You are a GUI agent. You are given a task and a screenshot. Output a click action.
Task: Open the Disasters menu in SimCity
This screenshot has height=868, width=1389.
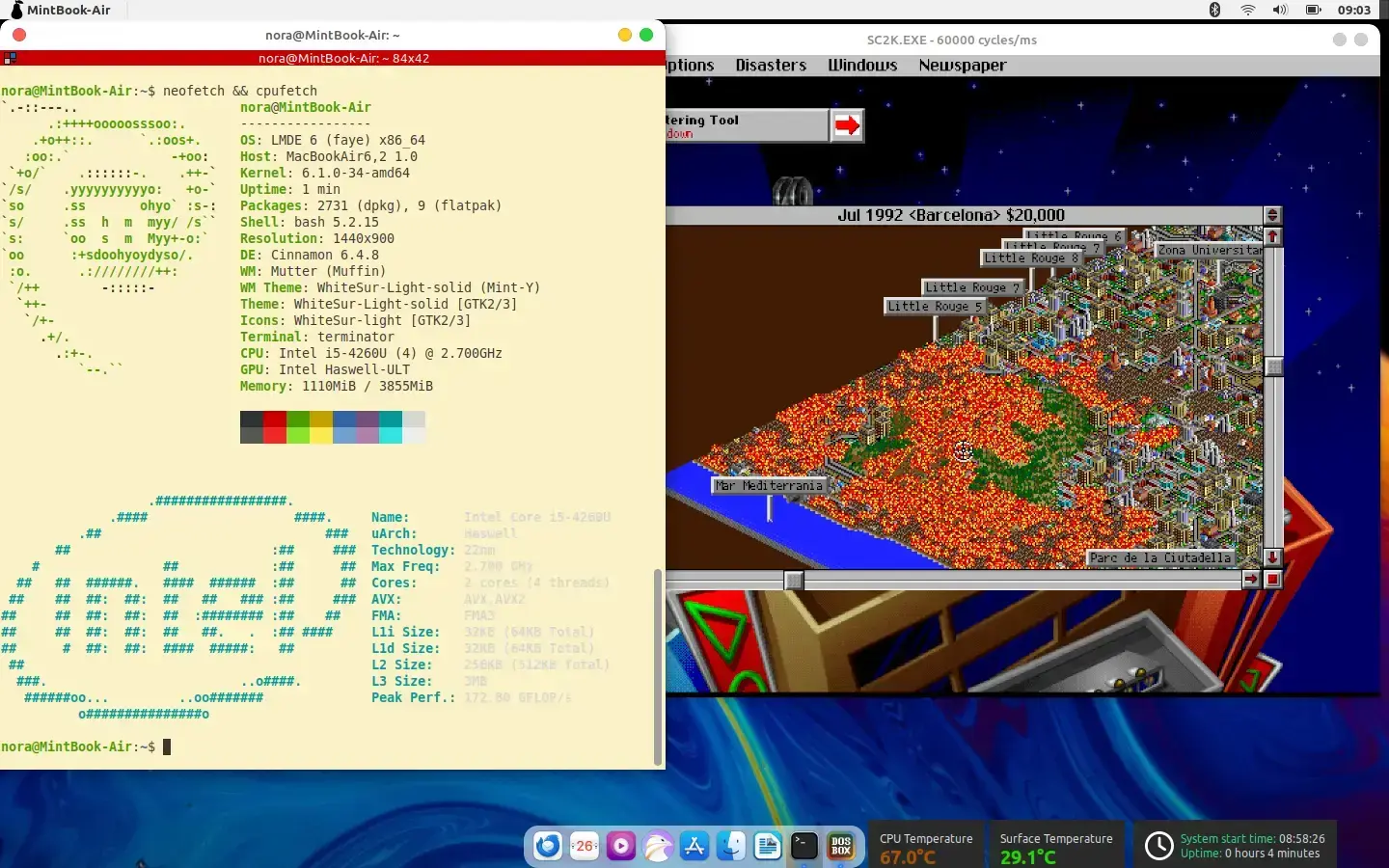coord(770,66)
